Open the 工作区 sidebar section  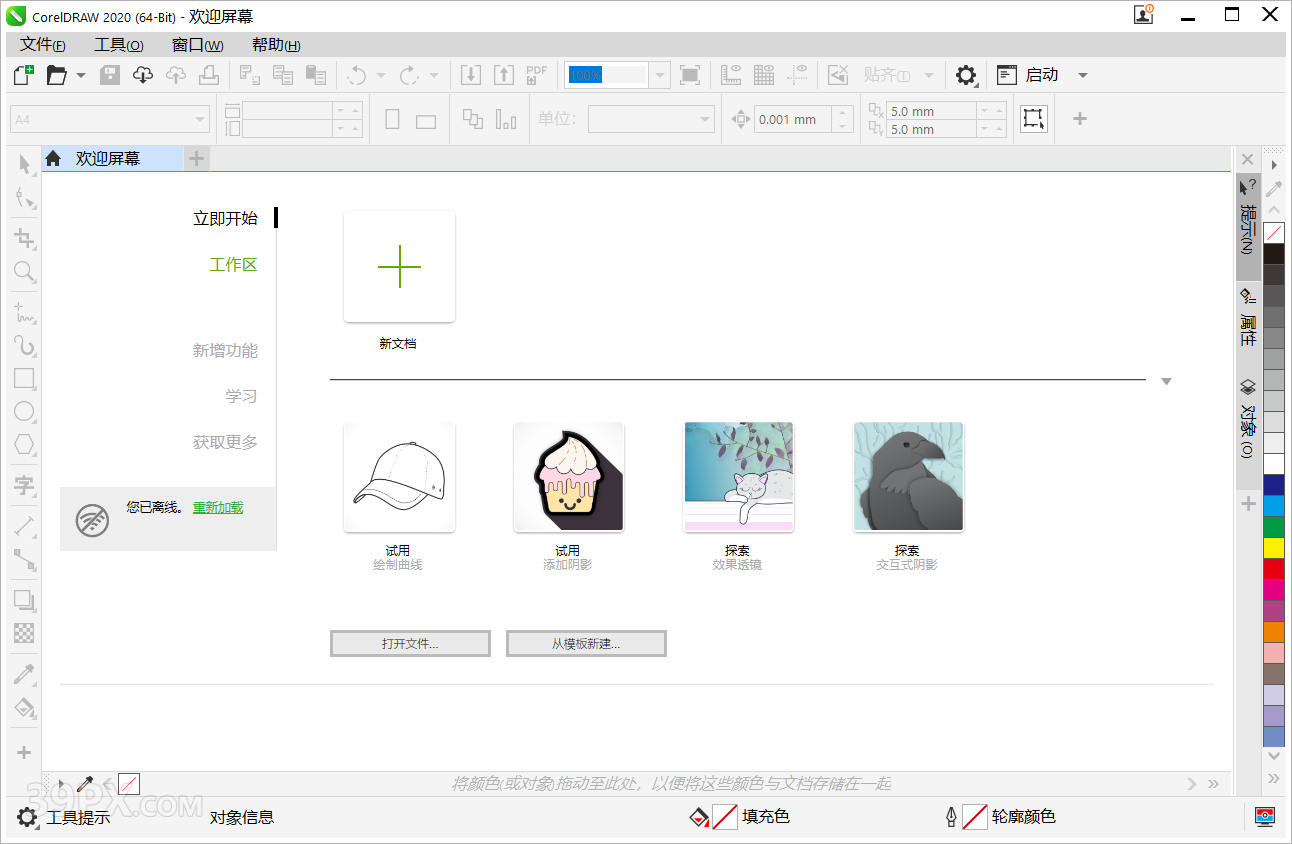(x=233, y=265)
